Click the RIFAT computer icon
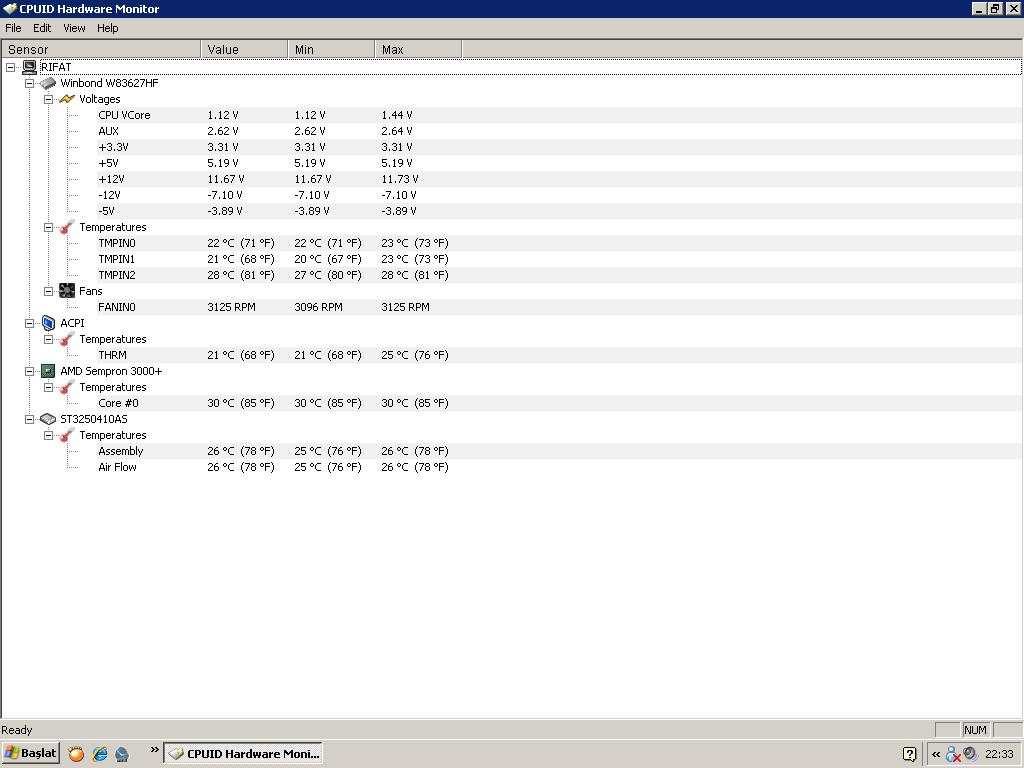The image size is (1024, 768). pyautogui.click(x=29, y=67)
